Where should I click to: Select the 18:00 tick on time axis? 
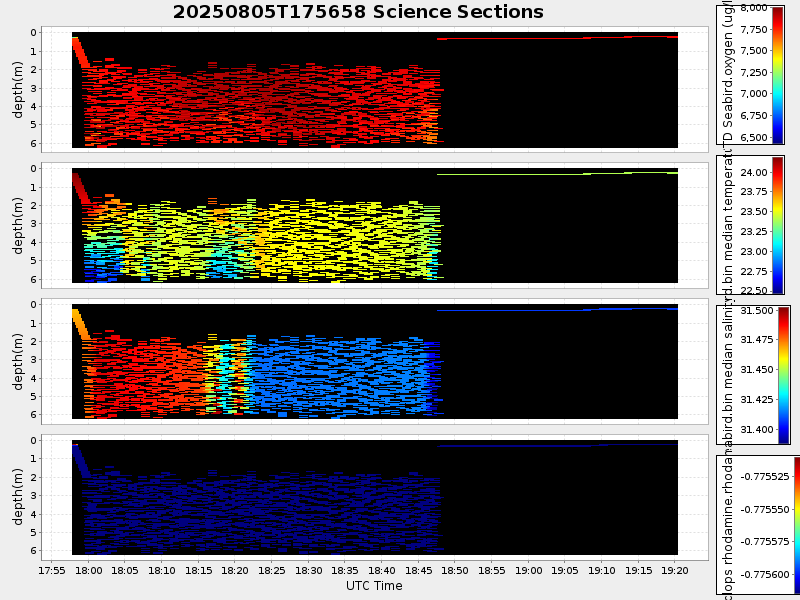[x=88, y=570]
